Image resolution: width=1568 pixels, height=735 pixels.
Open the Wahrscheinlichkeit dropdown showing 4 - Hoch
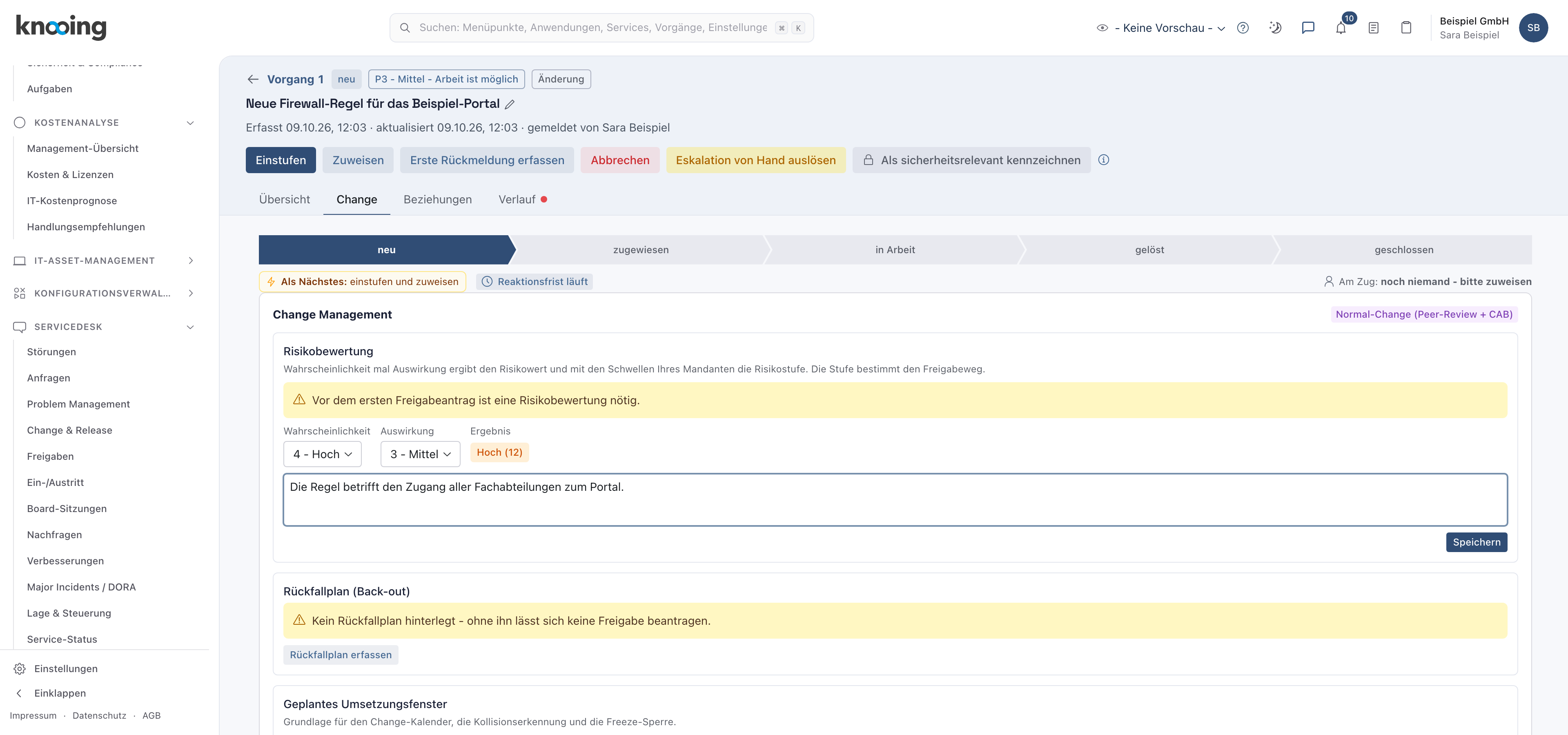coord(323,454)
